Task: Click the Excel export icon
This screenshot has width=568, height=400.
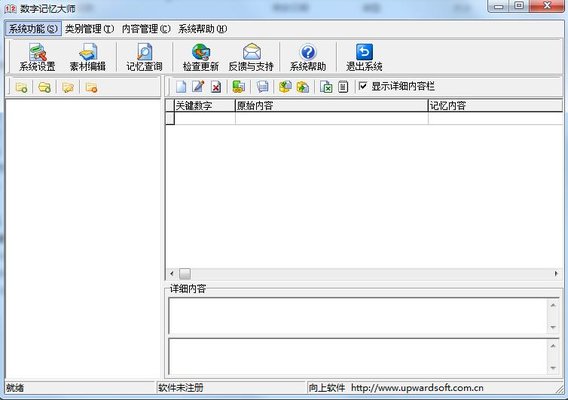Action: [326, 87]
